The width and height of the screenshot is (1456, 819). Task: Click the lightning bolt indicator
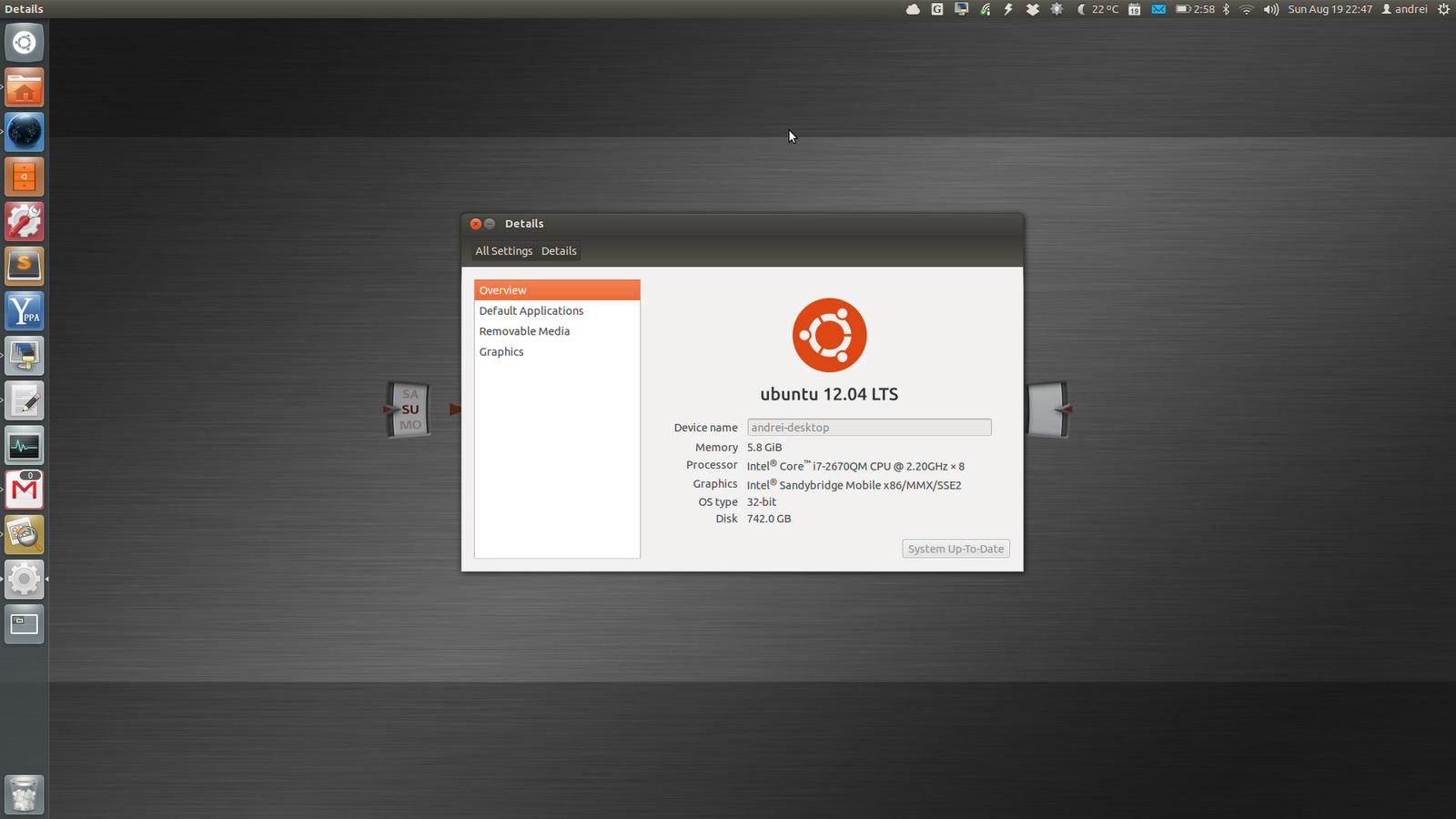[1008, 9]
